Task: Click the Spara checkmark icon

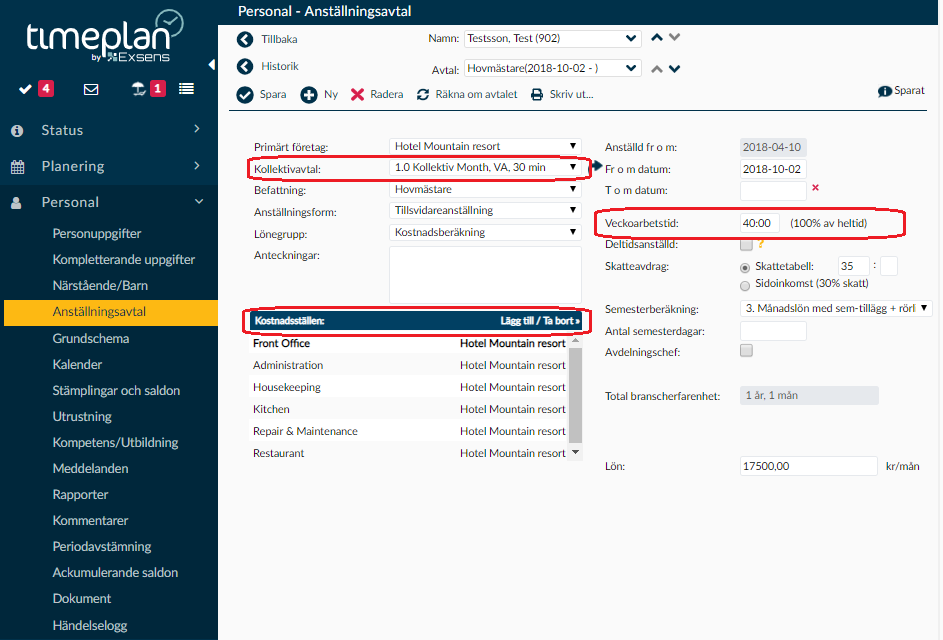Action: coord(245,94)
